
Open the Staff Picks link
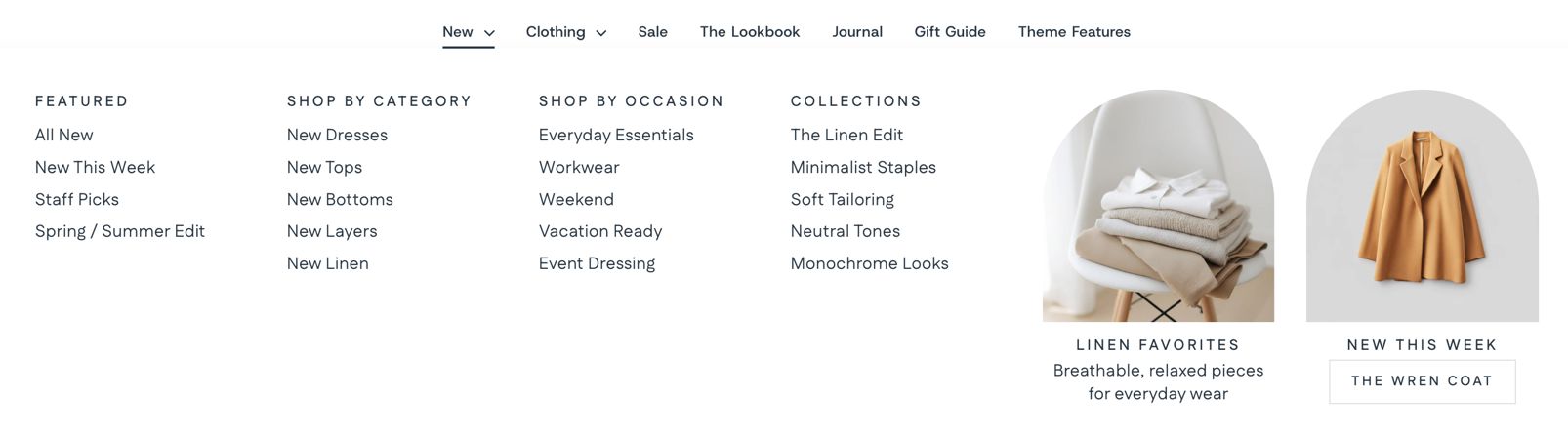pyautogui.click(x=77, y=199)
